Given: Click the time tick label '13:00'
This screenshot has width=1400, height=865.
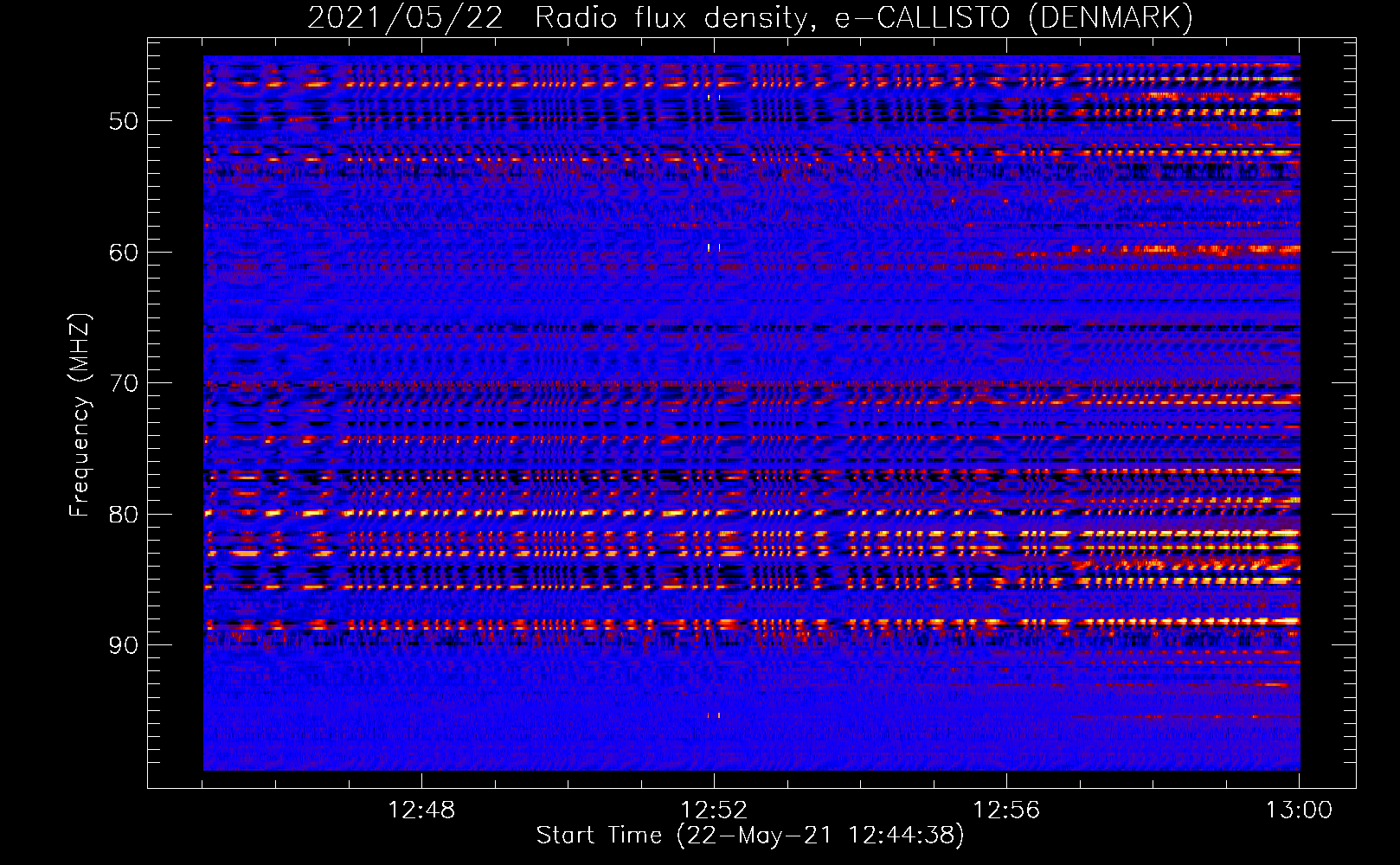Looking at the screenshot, I should [x=1299, y=811].
